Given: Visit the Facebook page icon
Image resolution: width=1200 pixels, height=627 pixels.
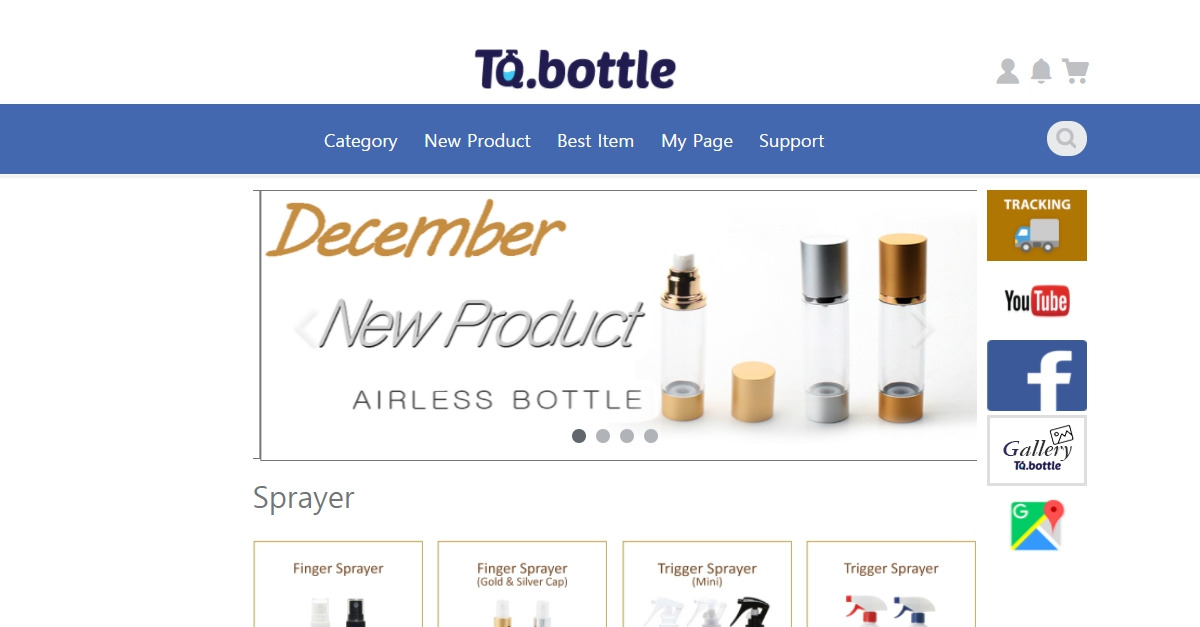Looking at the screenshot, I should pyautogui.click(x=1037, y=375).
